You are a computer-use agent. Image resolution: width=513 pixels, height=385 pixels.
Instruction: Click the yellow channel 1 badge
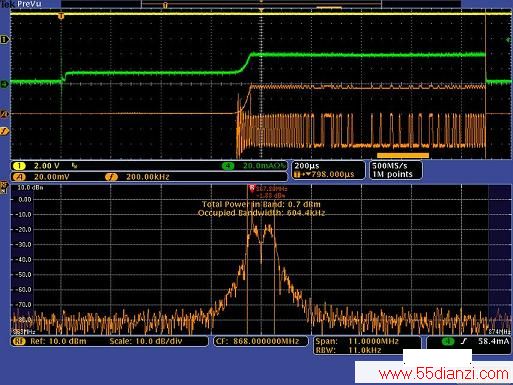pos(19,166)
